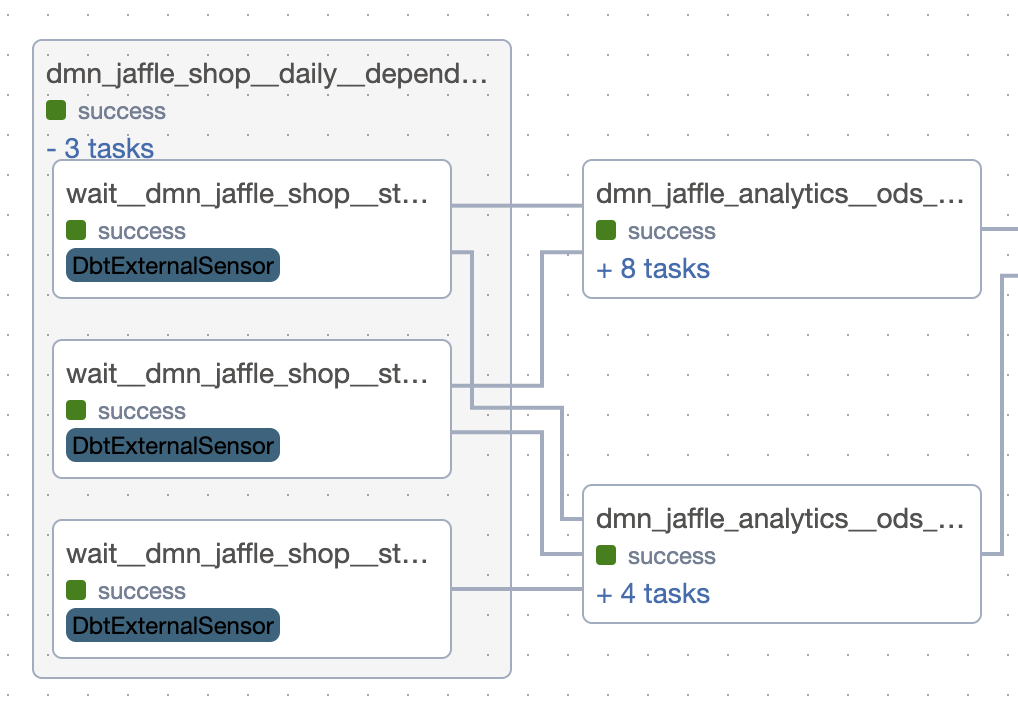Open the upper dmn_jaffle_analytics__ods node title
Screen dimensions: 1018x710
pos(780,194)
